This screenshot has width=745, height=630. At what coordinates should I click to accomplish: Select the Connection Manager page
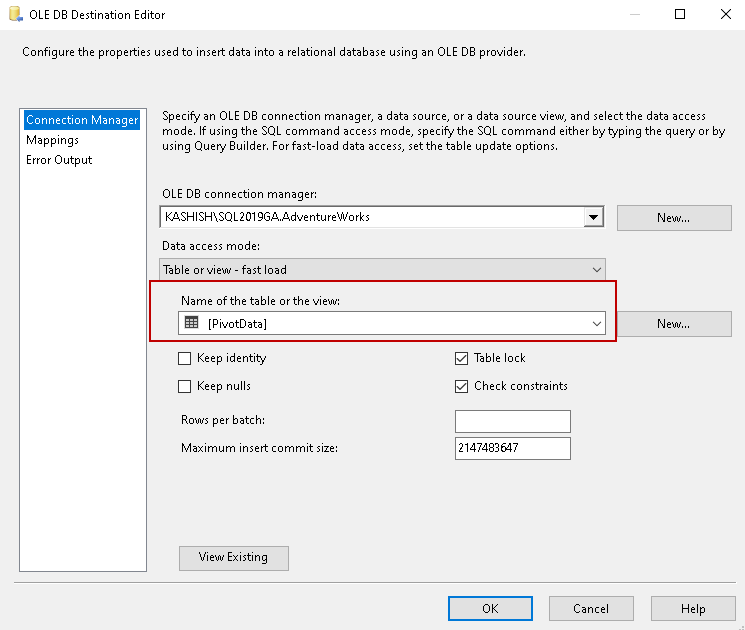(x=82, y=120)
